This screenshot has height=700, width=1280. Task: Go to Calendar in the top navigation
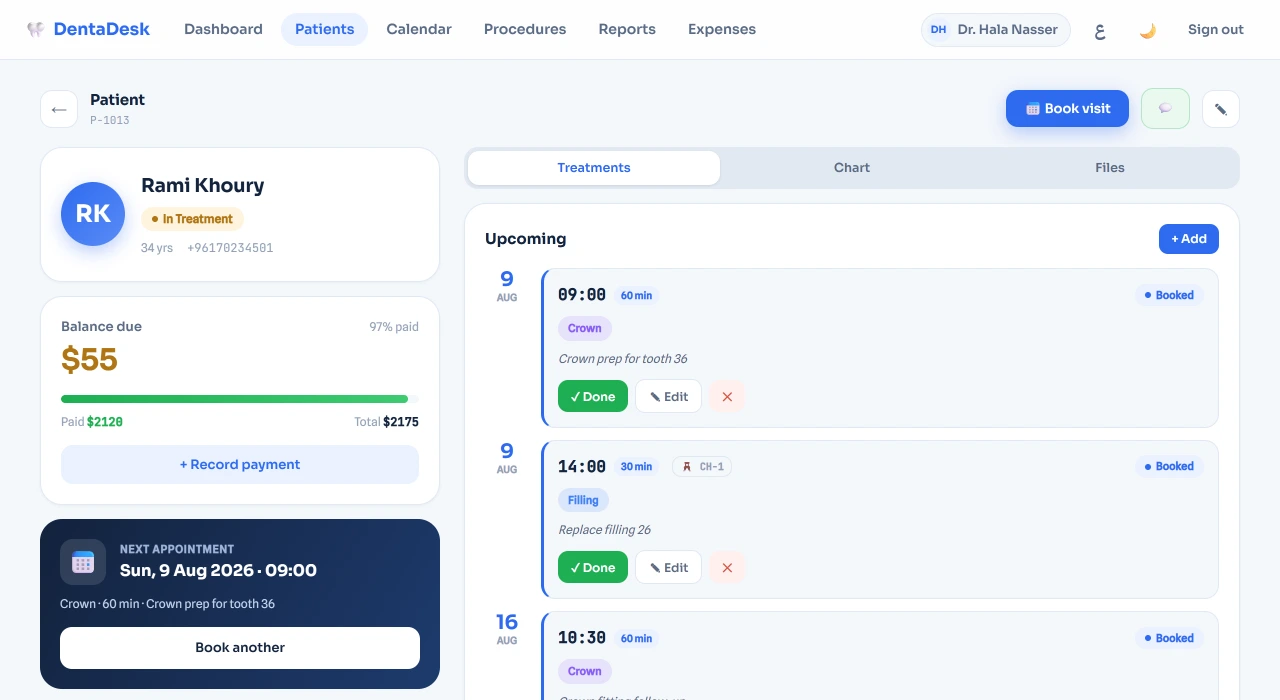pos(419,29)
